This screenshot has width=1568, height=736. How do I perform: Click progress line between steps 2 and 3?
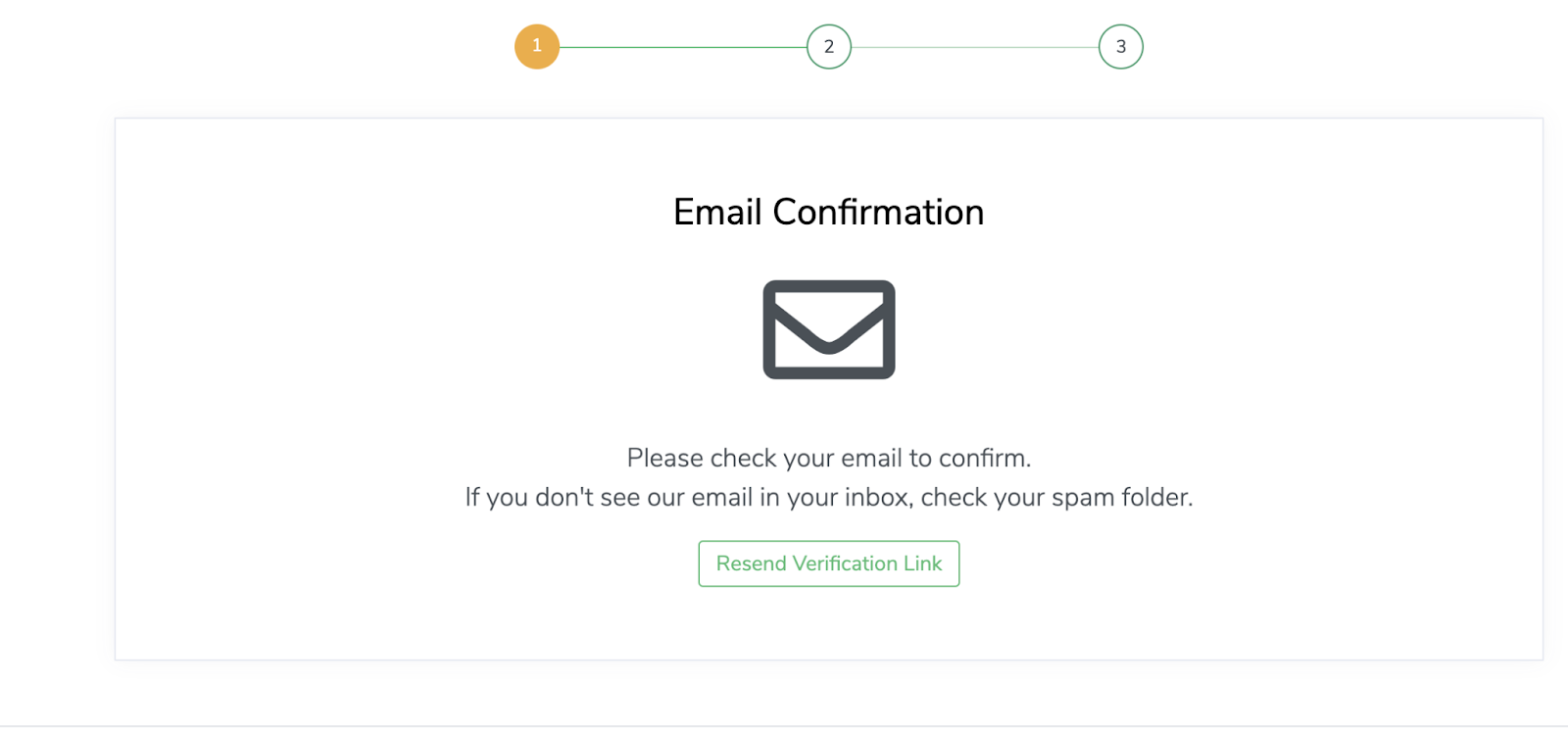975,47
